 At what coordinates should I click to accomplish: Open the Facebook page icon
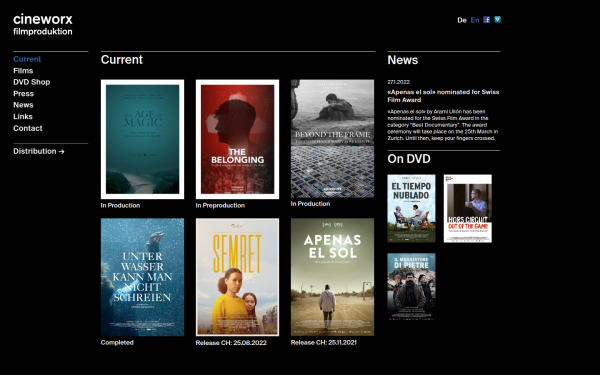[486, 20]
